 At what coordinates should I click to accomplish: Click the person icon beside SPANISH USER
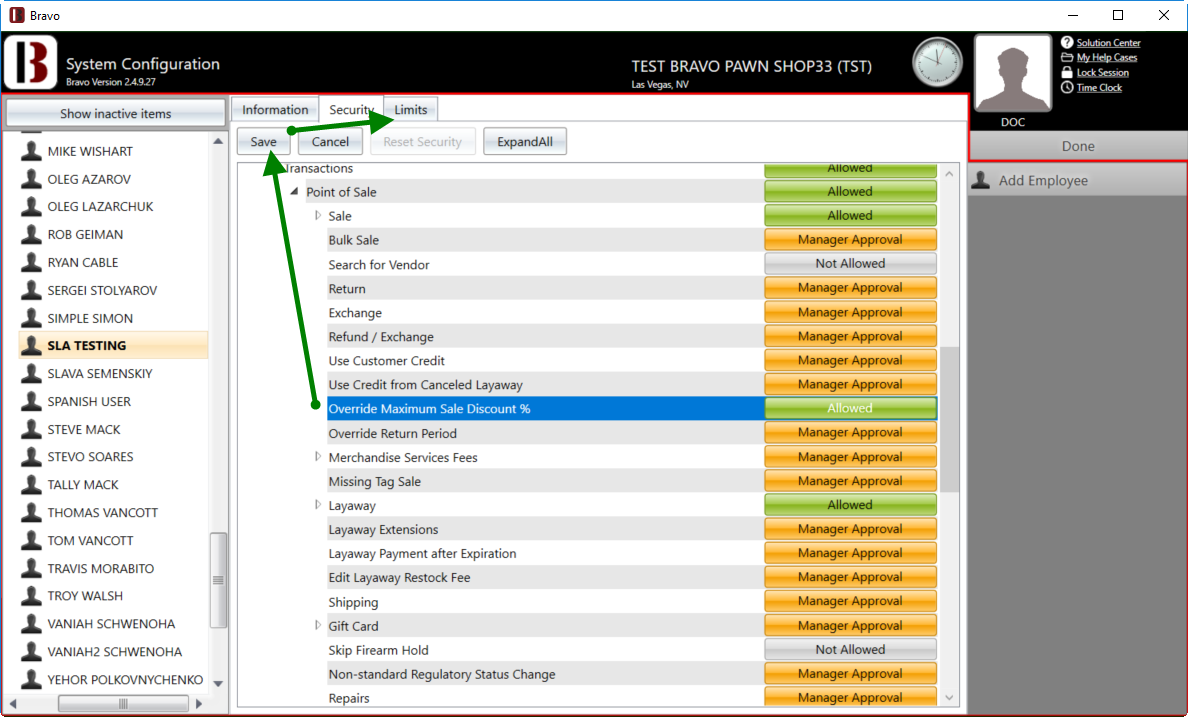pyautogui.click(x=31, y=401)
